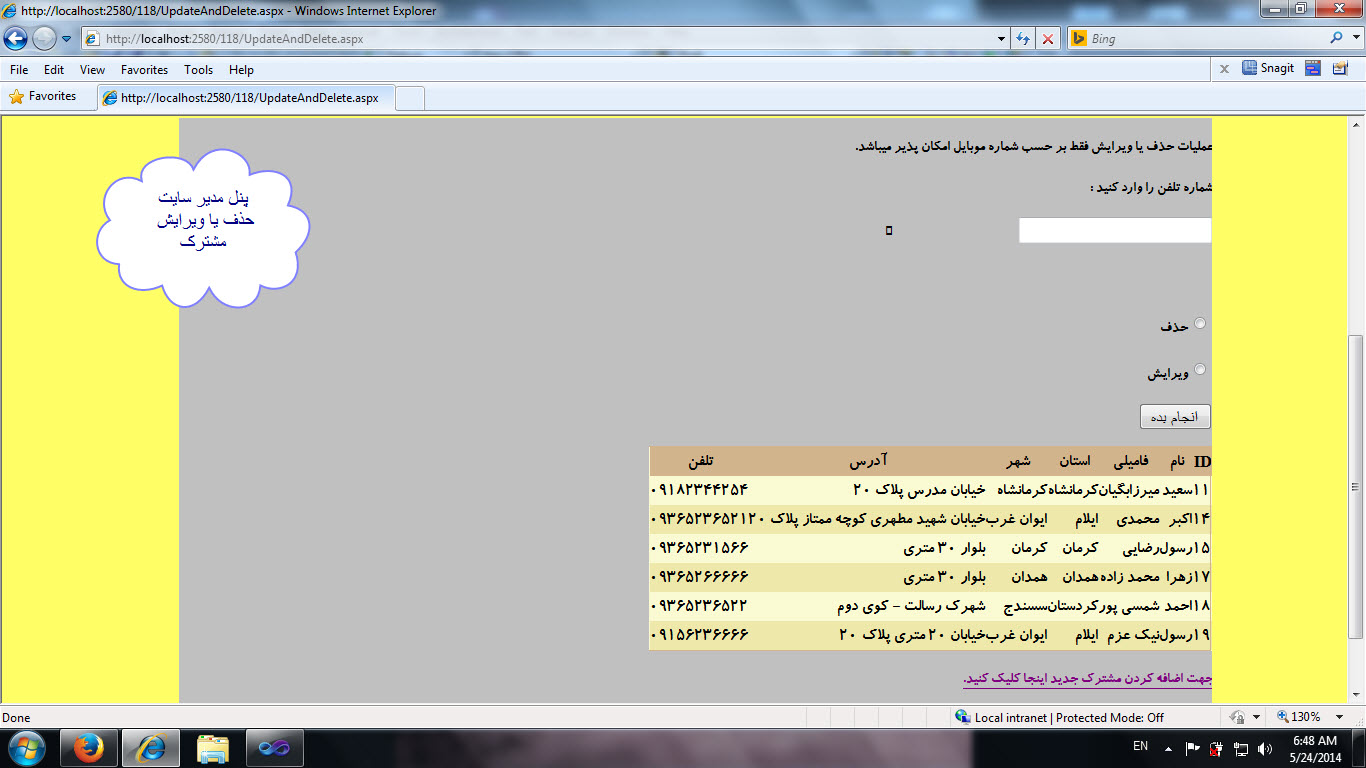Click the magnifier search icon beside Bing
Viewport: 1366px width, 768px height.
(1337, 38)
